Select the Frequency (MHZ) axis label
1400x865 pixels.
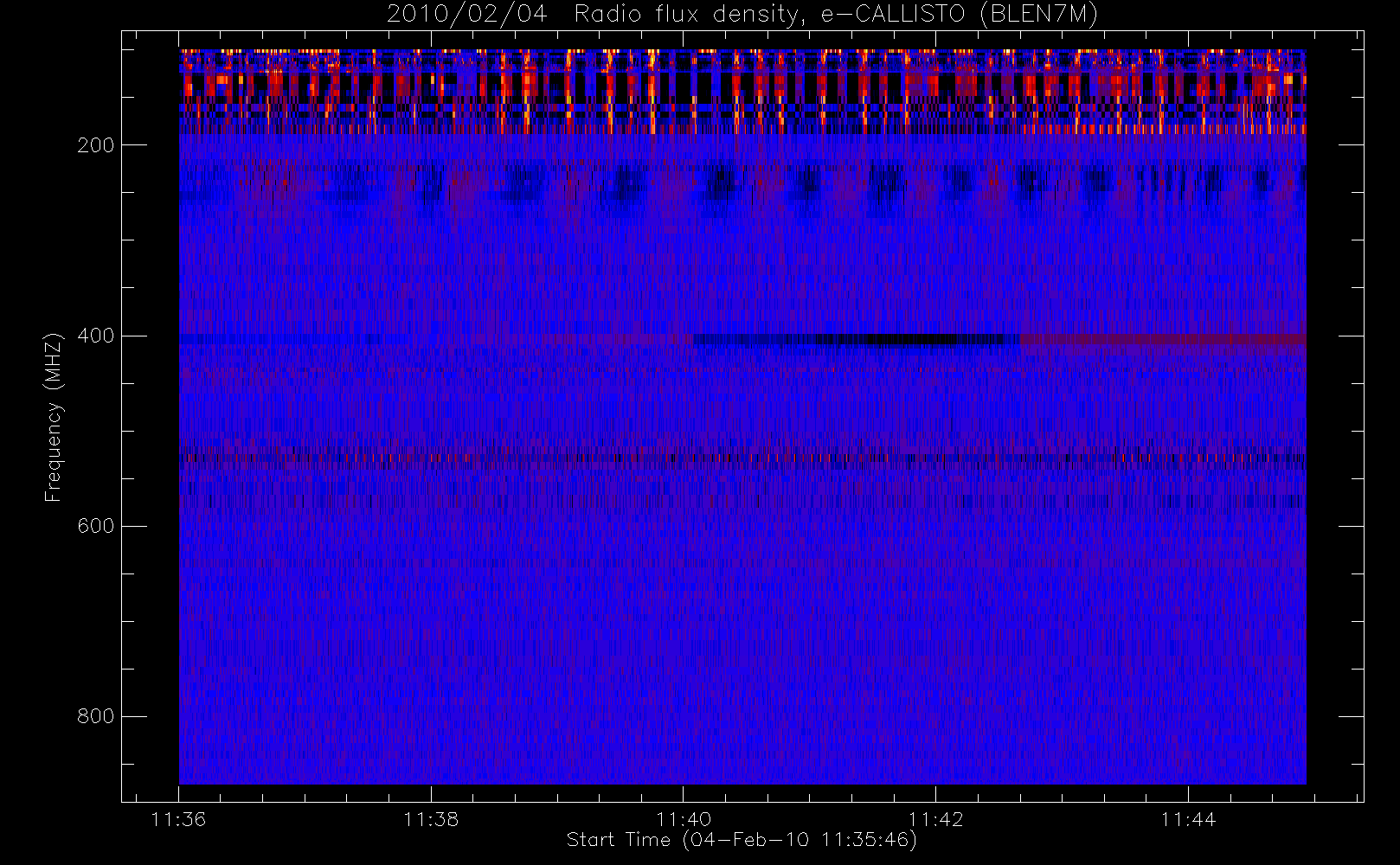[54, 417]
